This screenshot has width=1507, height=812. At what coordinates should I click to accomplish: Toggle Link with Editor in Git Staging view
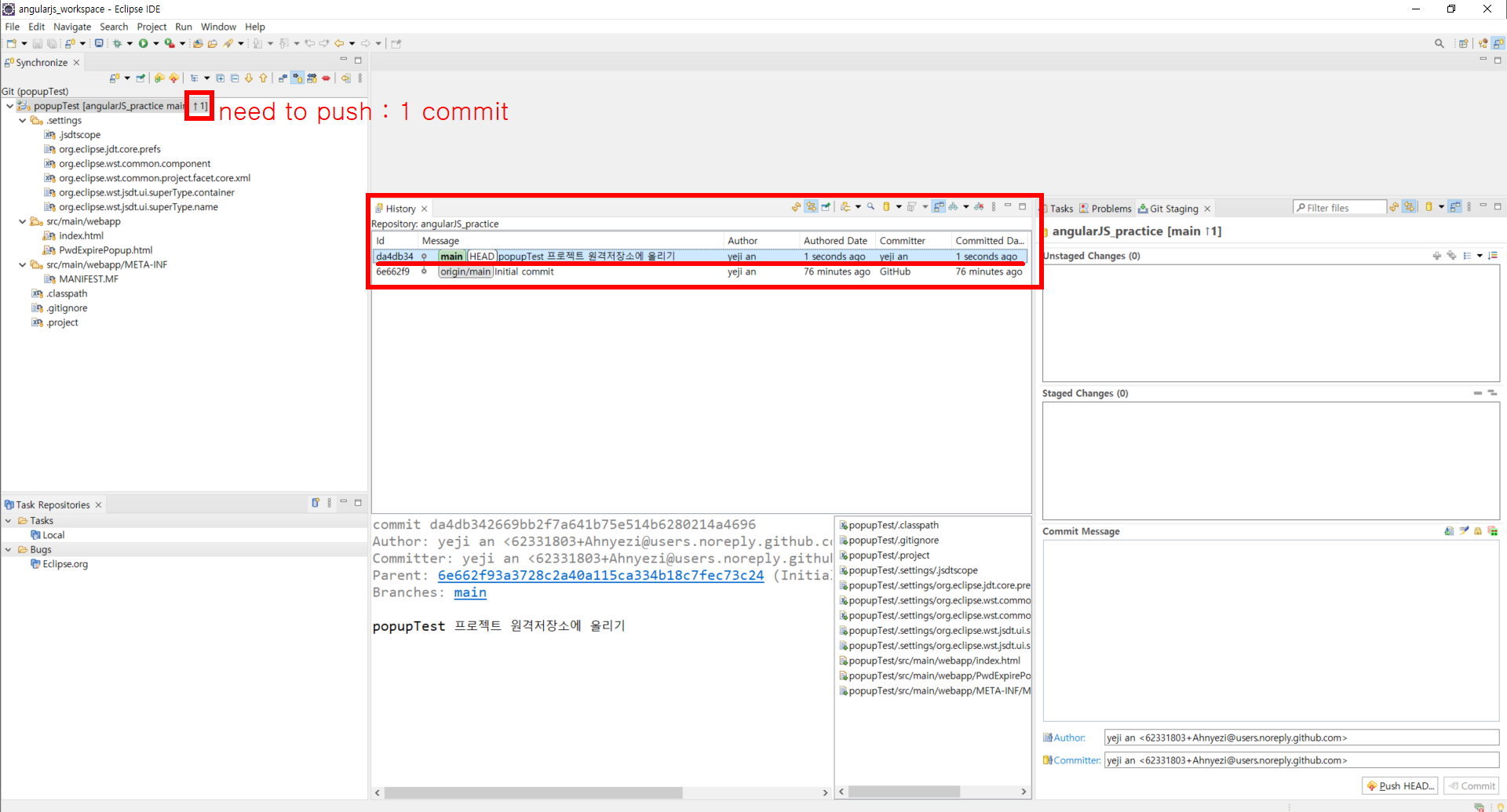click(x=1409, y=207)
